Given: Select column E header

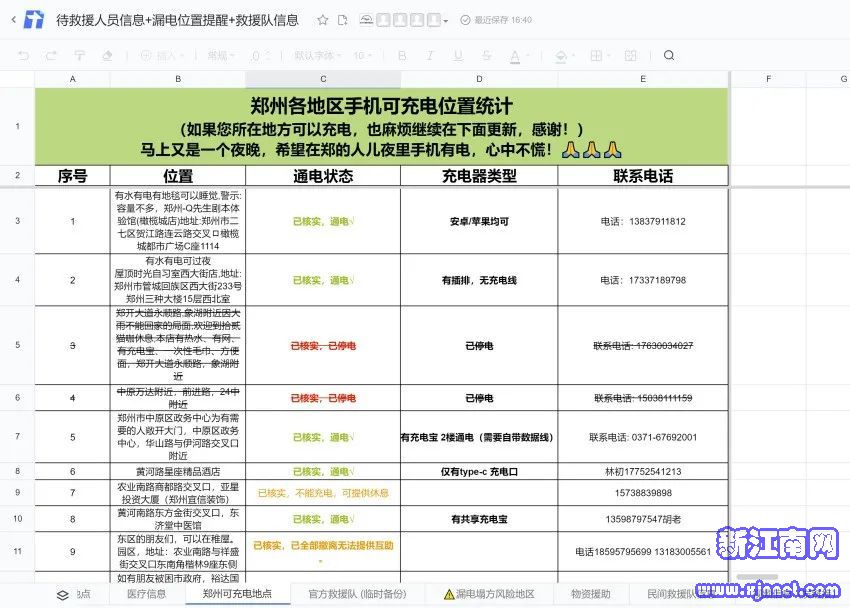Looking at the screenshot, I should tap(643, 79).
